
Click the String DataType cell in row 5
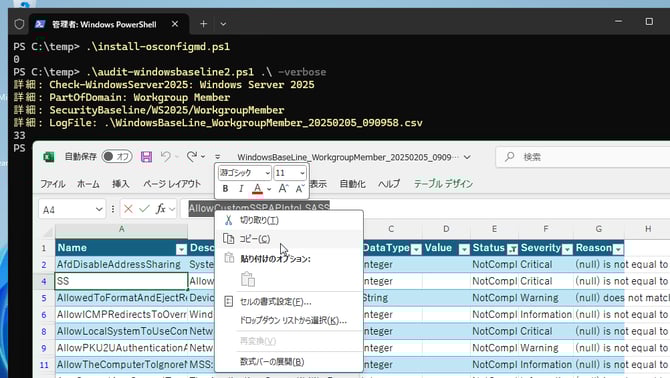coord(392,298)
